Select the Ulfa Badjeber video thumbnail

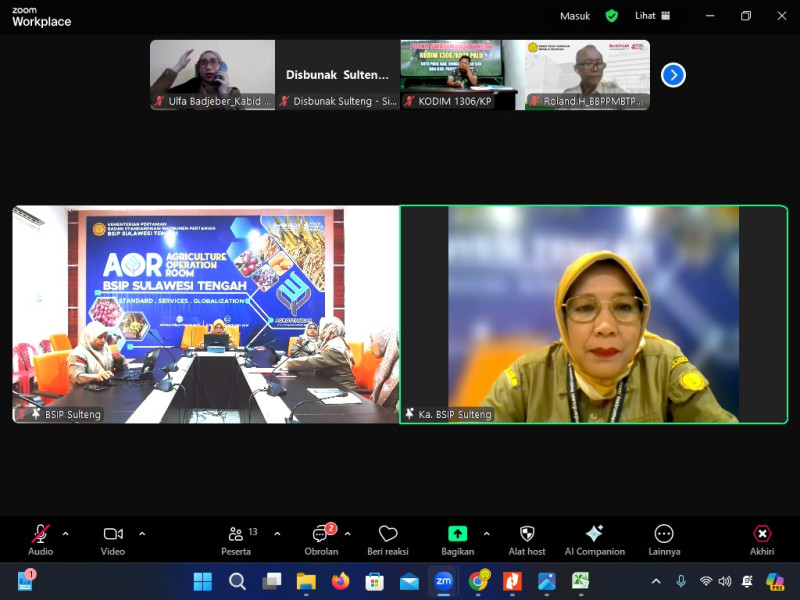point(212,74)
